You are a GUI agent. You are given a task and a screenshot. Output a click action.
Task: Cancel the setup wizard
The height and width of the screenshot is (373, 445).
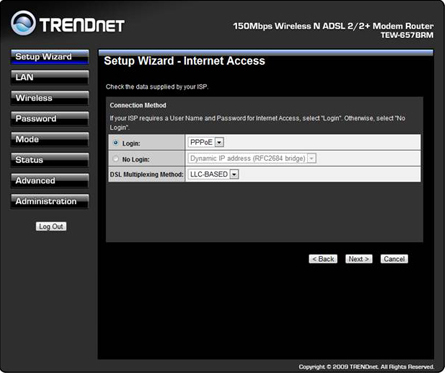click(x=394, y=259)
